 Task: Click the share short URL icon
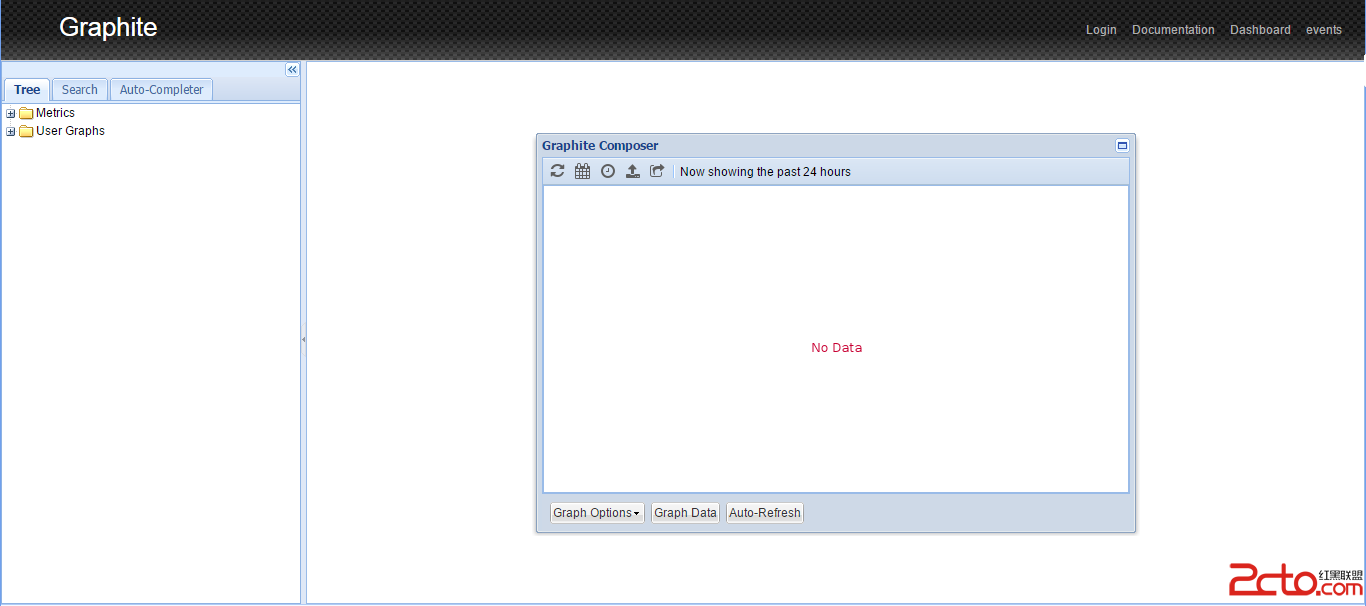pos(657,171)
